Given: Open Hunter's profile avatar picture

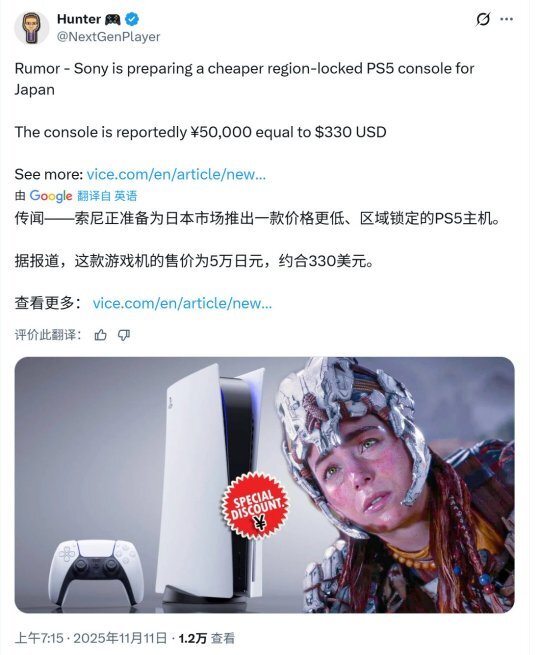Looking at the screenshot, I should (x=32, y=28).
